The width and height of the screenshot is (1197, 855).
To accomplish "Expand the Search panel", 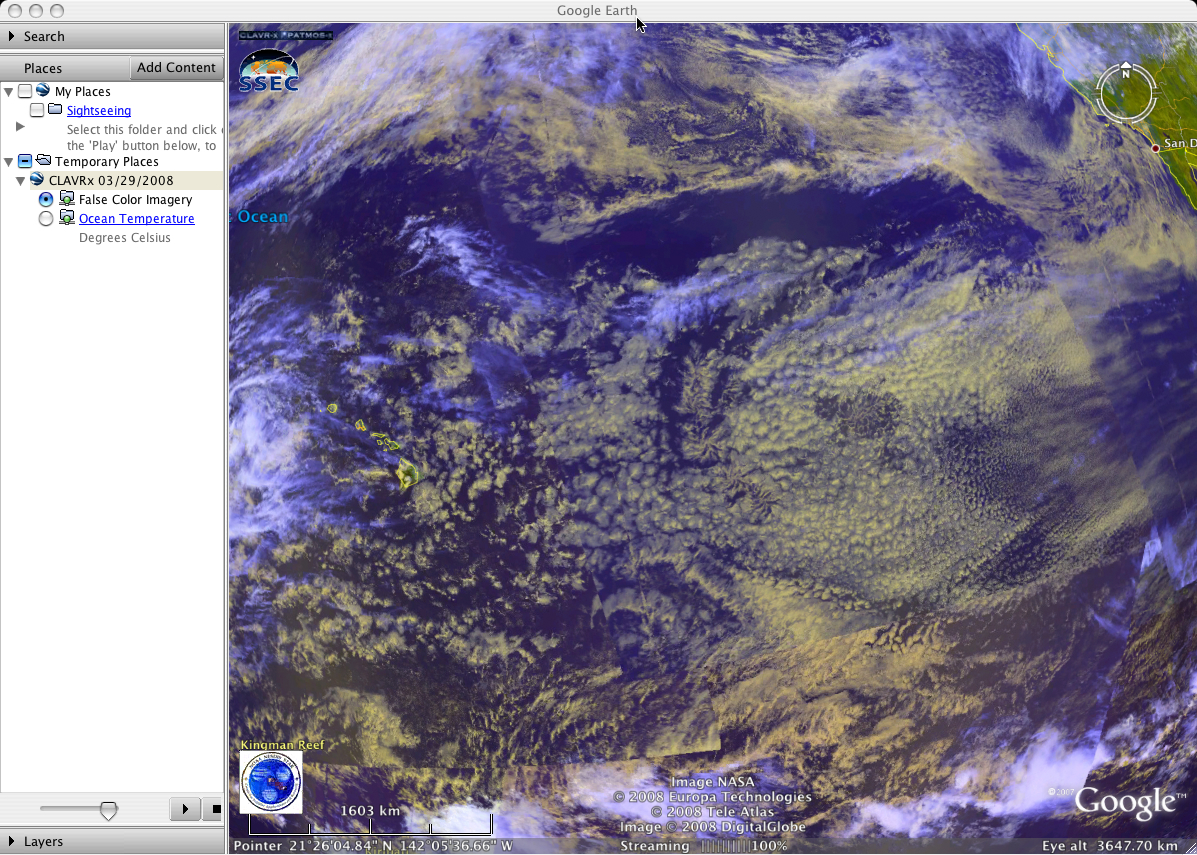I will (x=11, y=36).
